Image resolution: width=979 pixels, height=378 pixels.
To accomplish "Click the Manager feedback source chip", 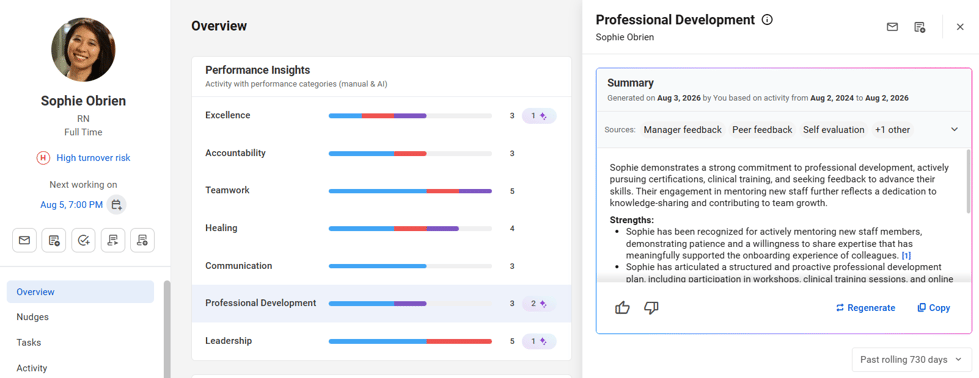I will [x=682, y=130].
